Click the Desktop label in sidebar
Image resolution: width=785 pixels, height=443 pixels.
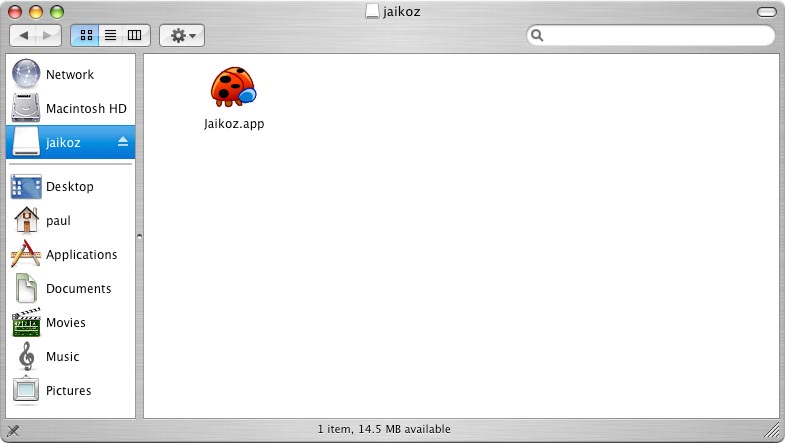coord(70,187)
